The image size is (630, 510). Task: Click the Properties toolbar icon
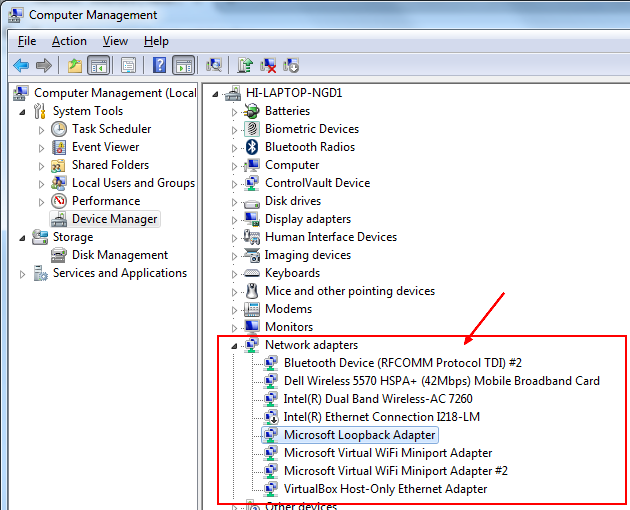click(129, 65)
